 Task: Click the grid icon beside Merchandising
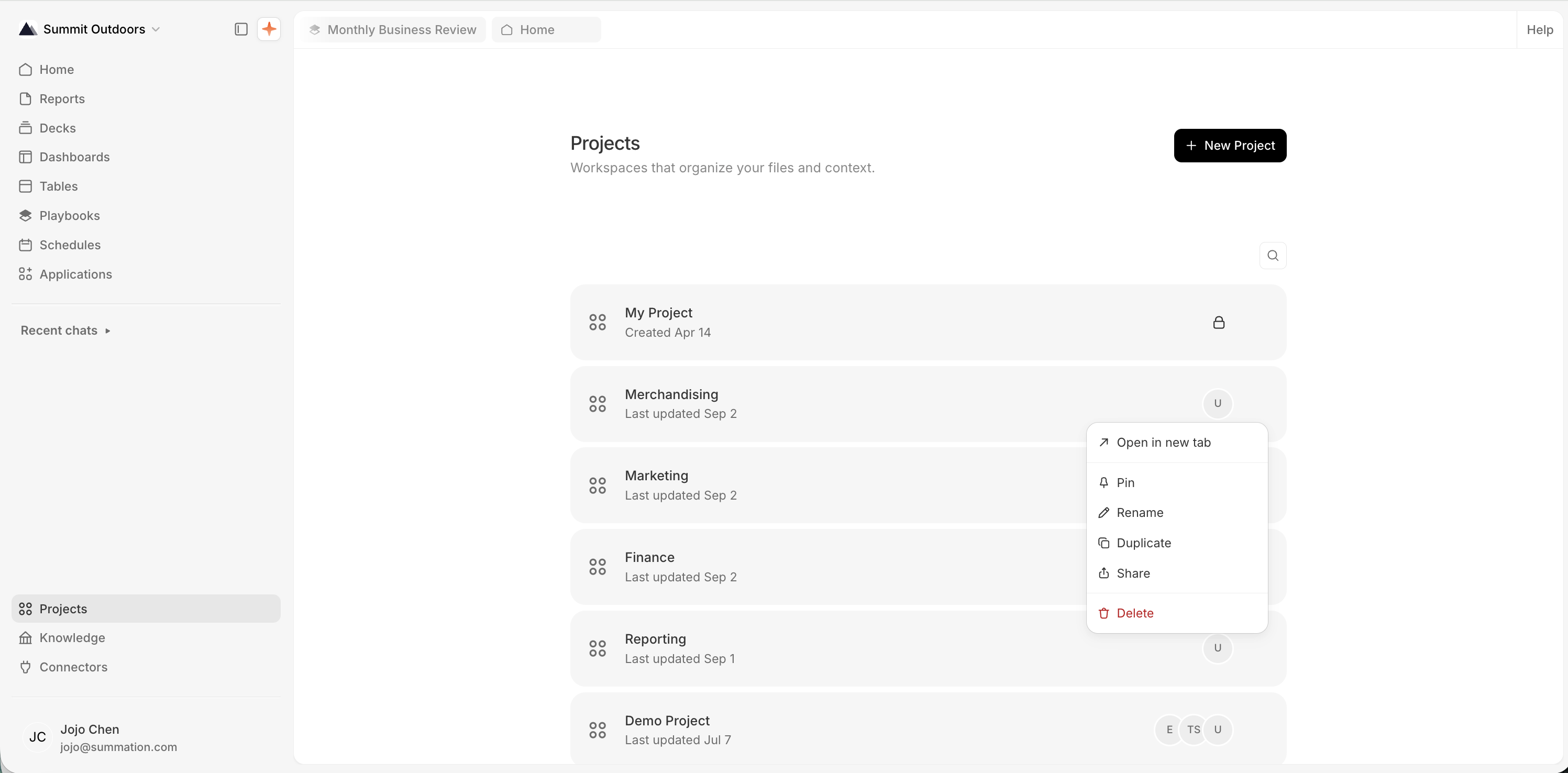click(597, 404)
